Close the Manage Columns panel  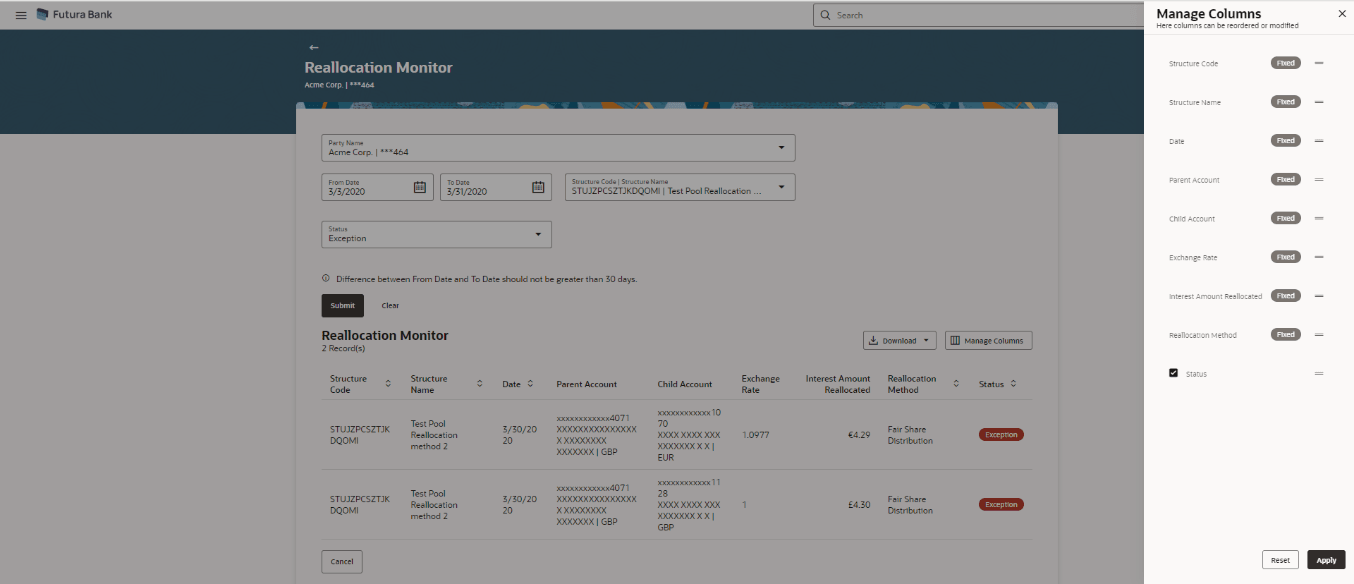1342,14
